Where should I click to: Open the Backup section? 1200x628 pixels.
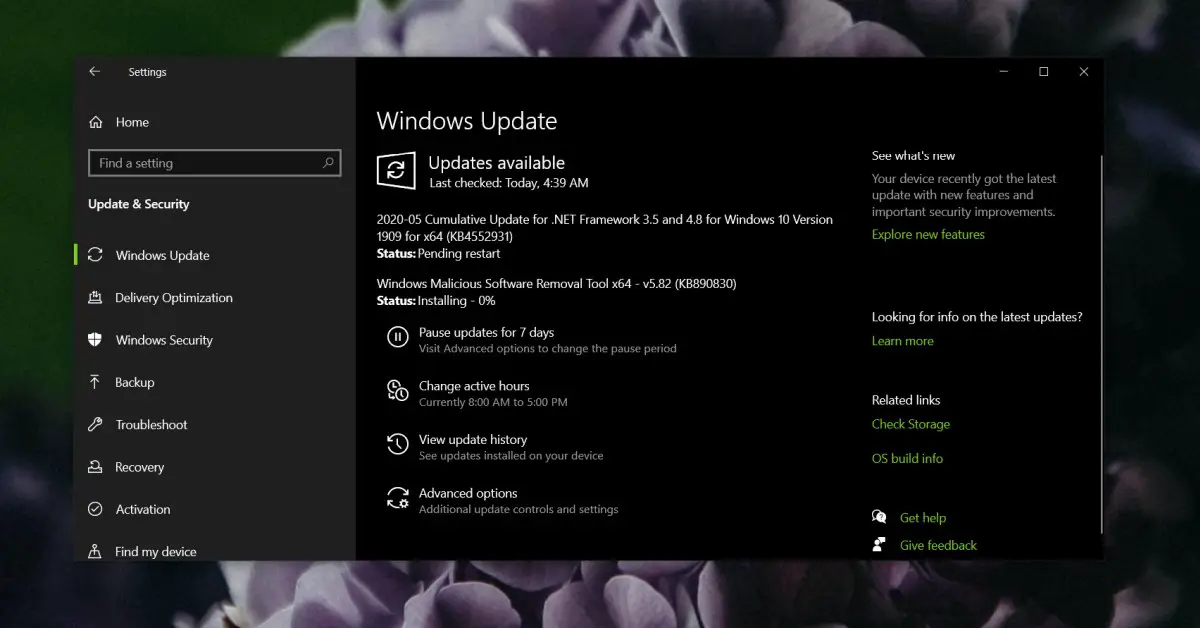click(134, 382)
